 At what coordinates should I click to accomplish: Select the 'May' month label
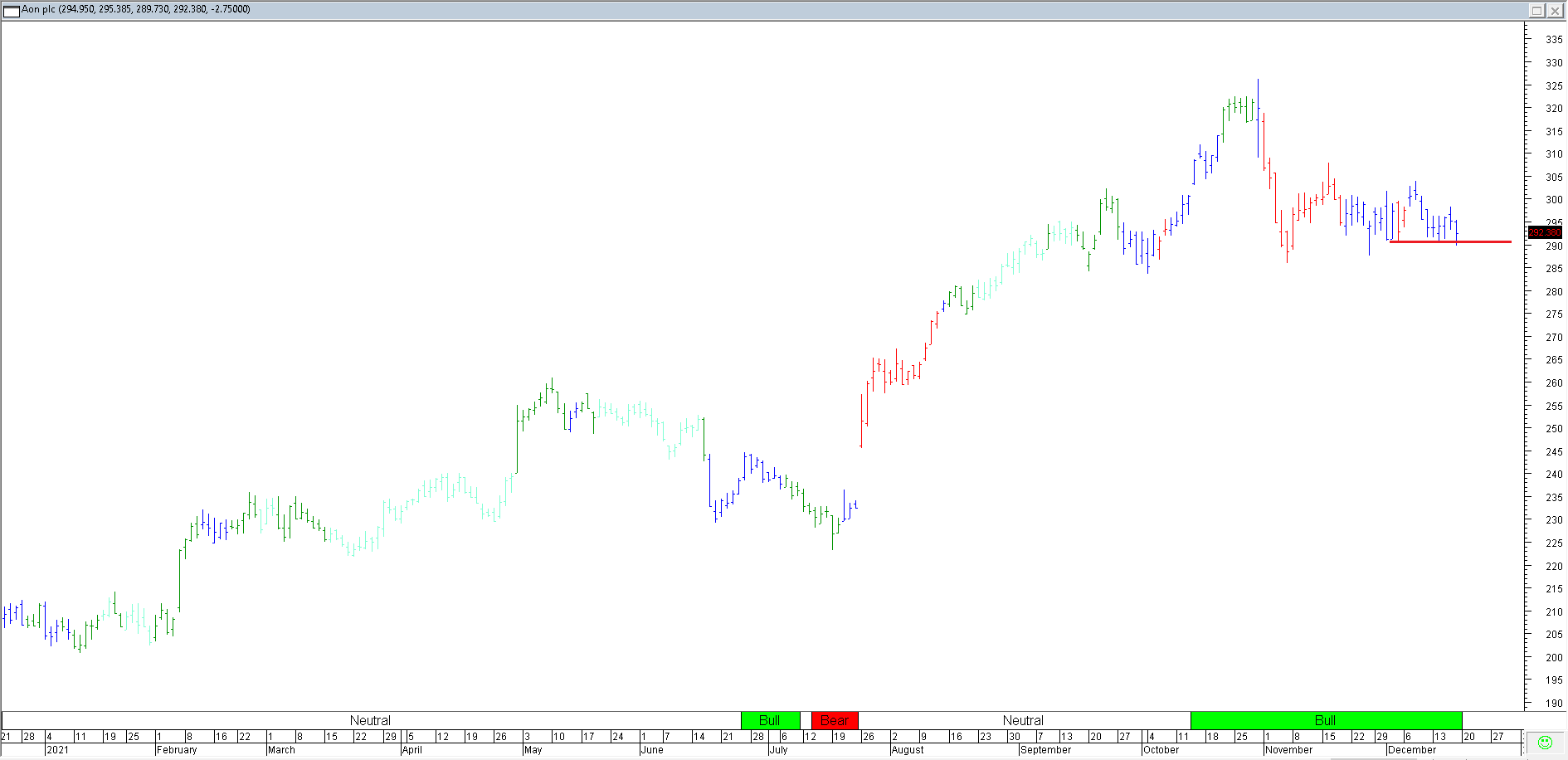click(533, 750)
